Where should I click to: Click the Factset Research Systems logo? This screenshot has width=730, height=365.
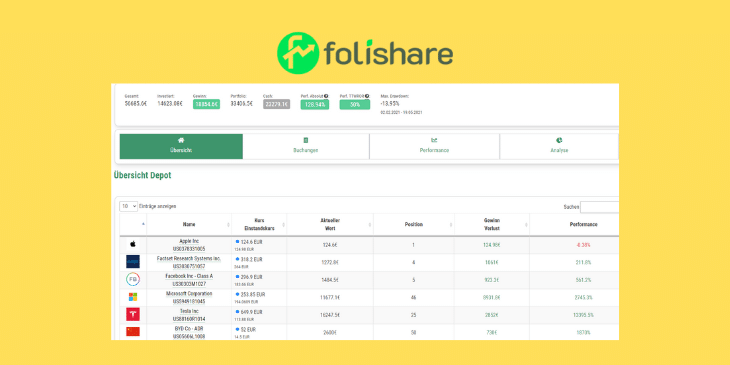point(133,262)
